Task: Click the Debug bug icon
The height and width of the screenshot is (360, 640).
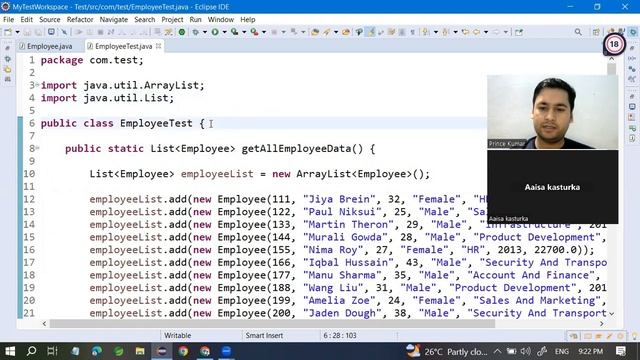Action: click(196, 32)
